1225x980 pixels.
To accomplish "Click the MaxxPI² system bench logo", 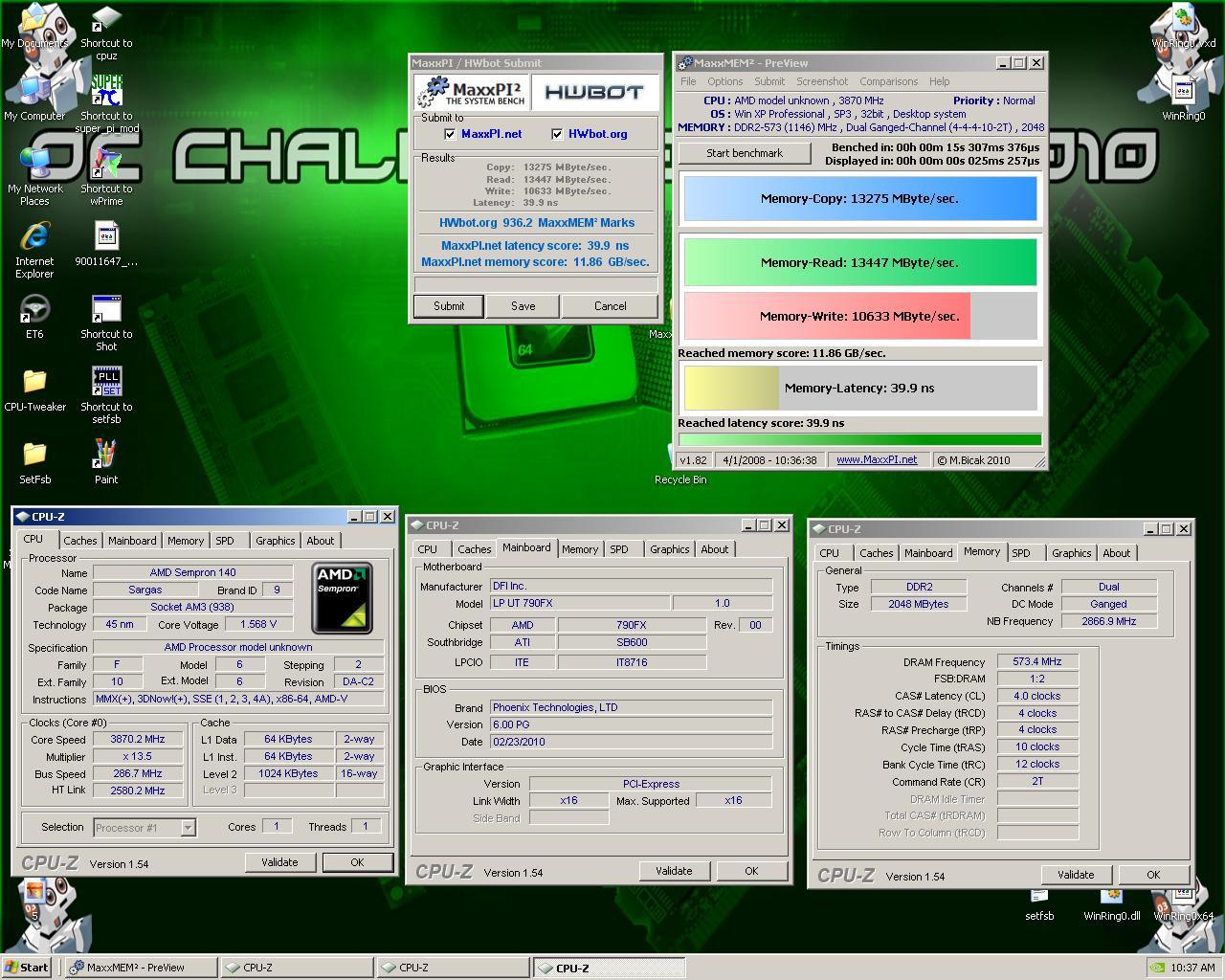I will [471, 93].
